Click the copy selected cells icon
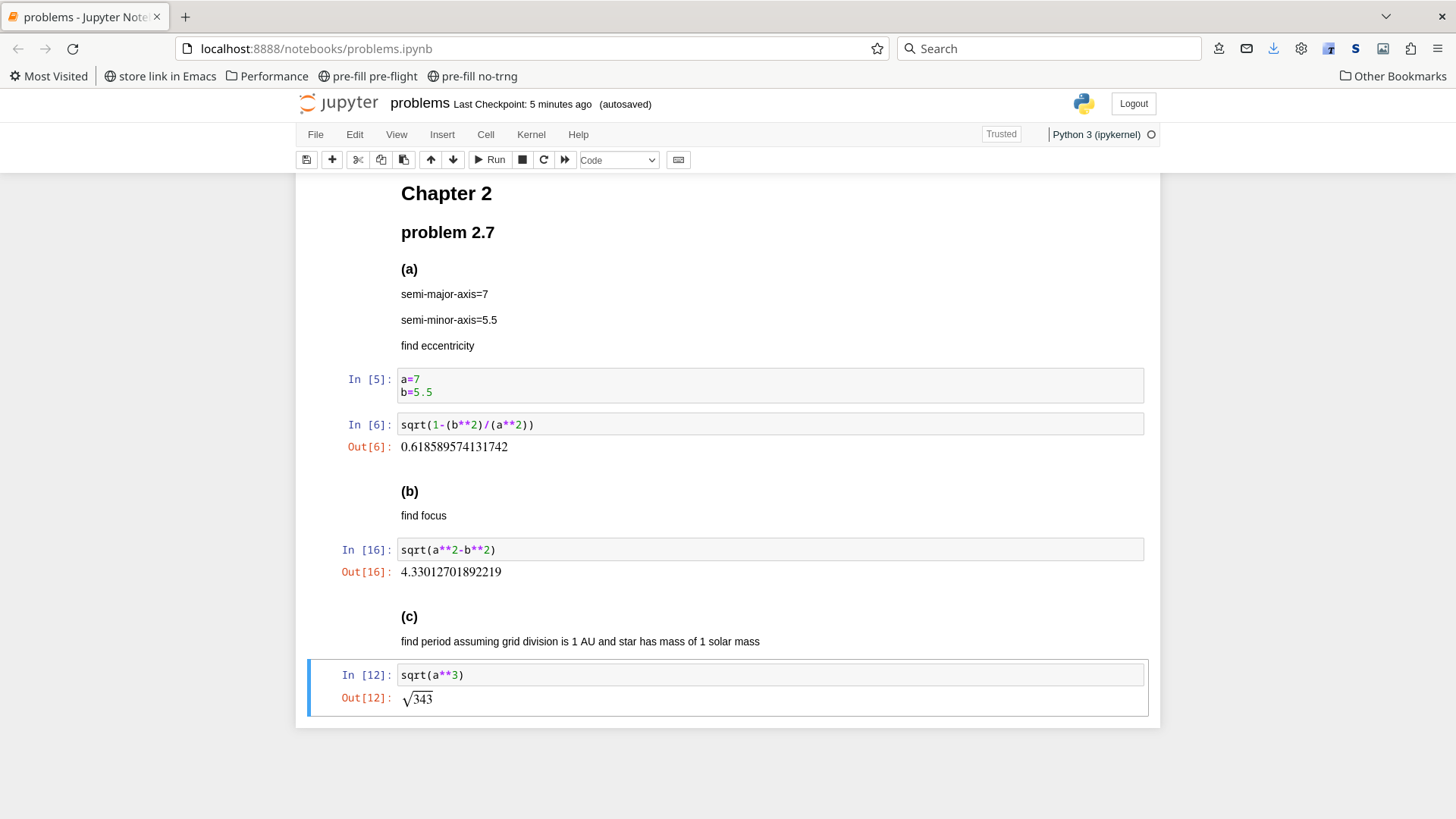 click(381, 160)
